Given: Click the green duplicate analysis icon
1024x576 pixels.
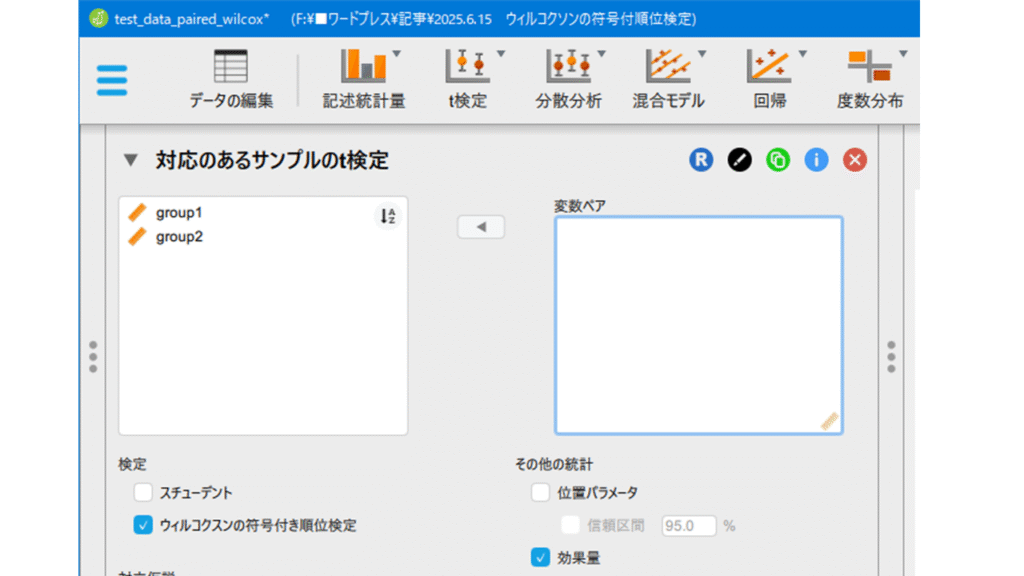Looking at the screenshot, I should coord(778,160).
